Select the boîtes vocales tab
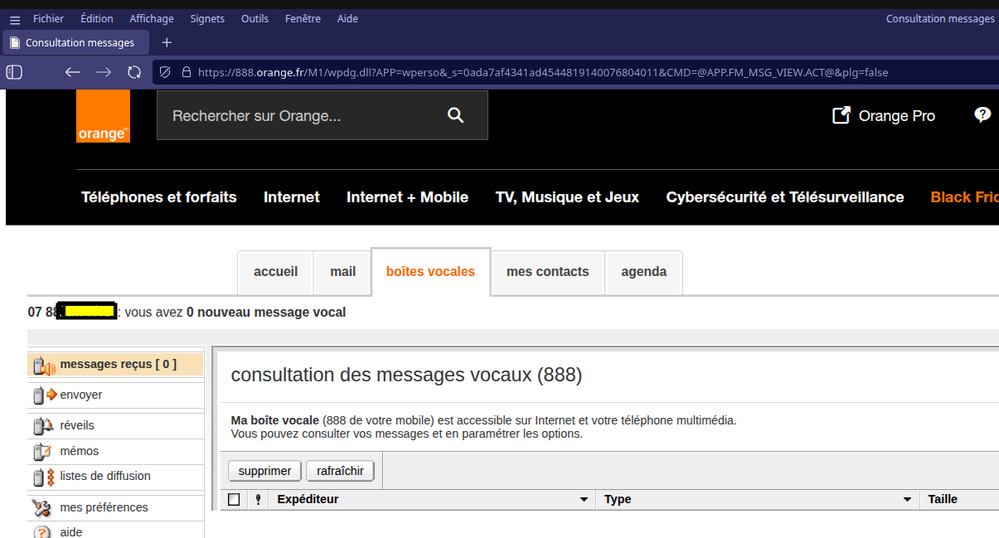The width and height of the screenshot is (999, 538). (431, 272)
